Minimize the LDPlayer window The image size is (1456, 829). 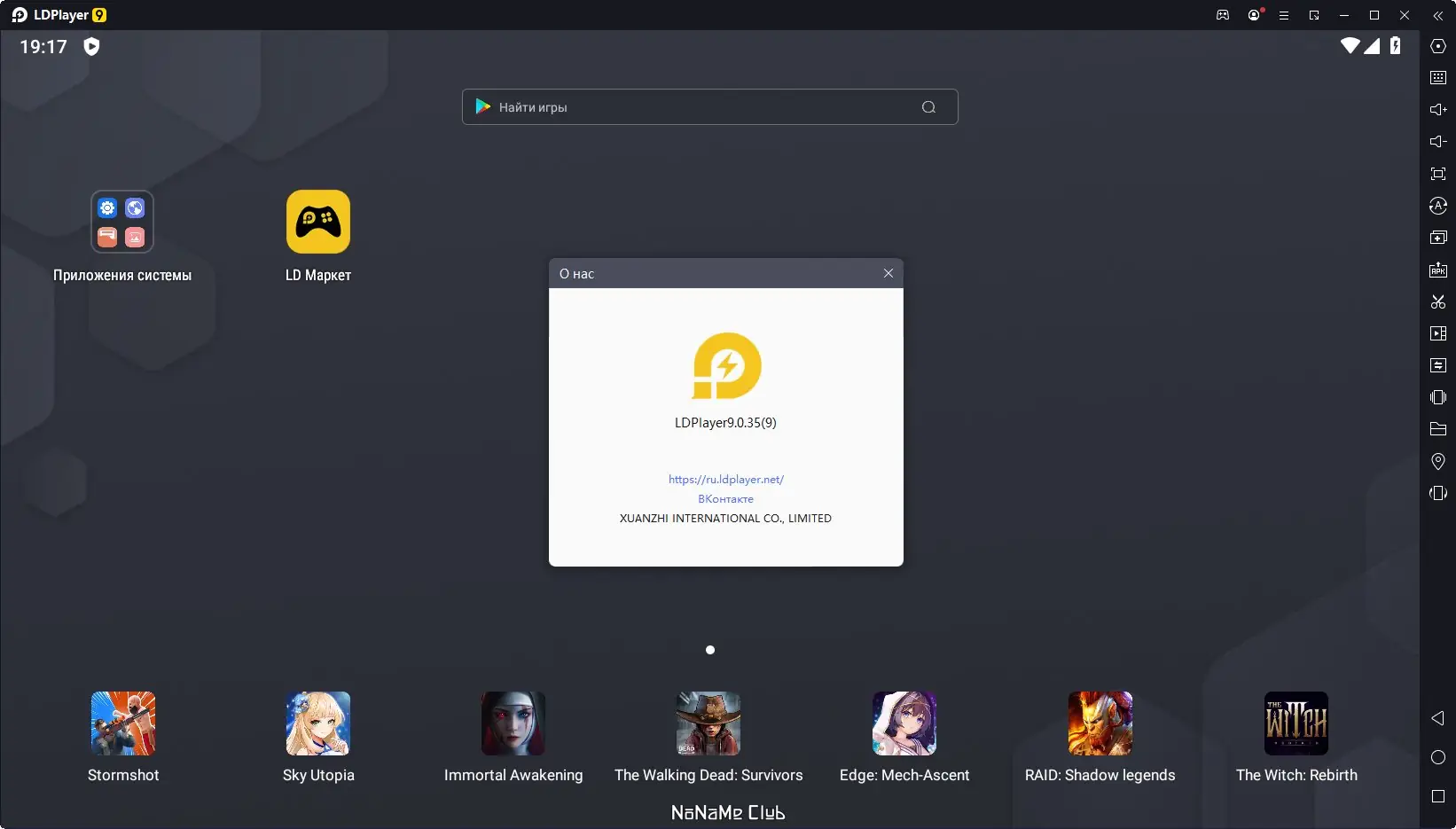click(x=1344, y=15)
